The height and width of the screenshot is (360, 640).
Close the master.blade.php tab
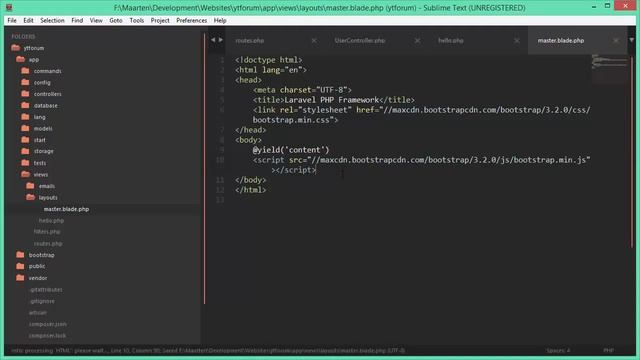[x=616, y=40]
